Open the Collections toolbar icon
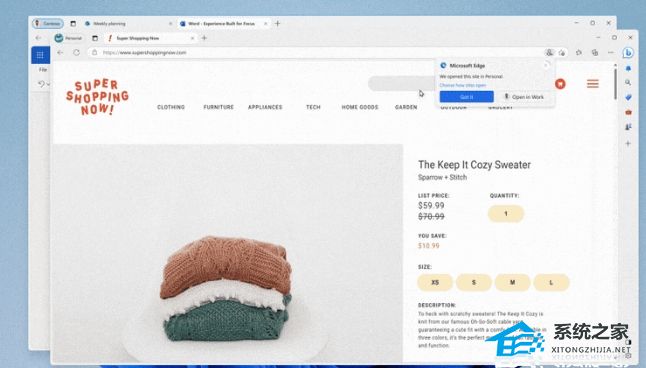The width and height of the screenshot is (646, 368). coord(595,52)
